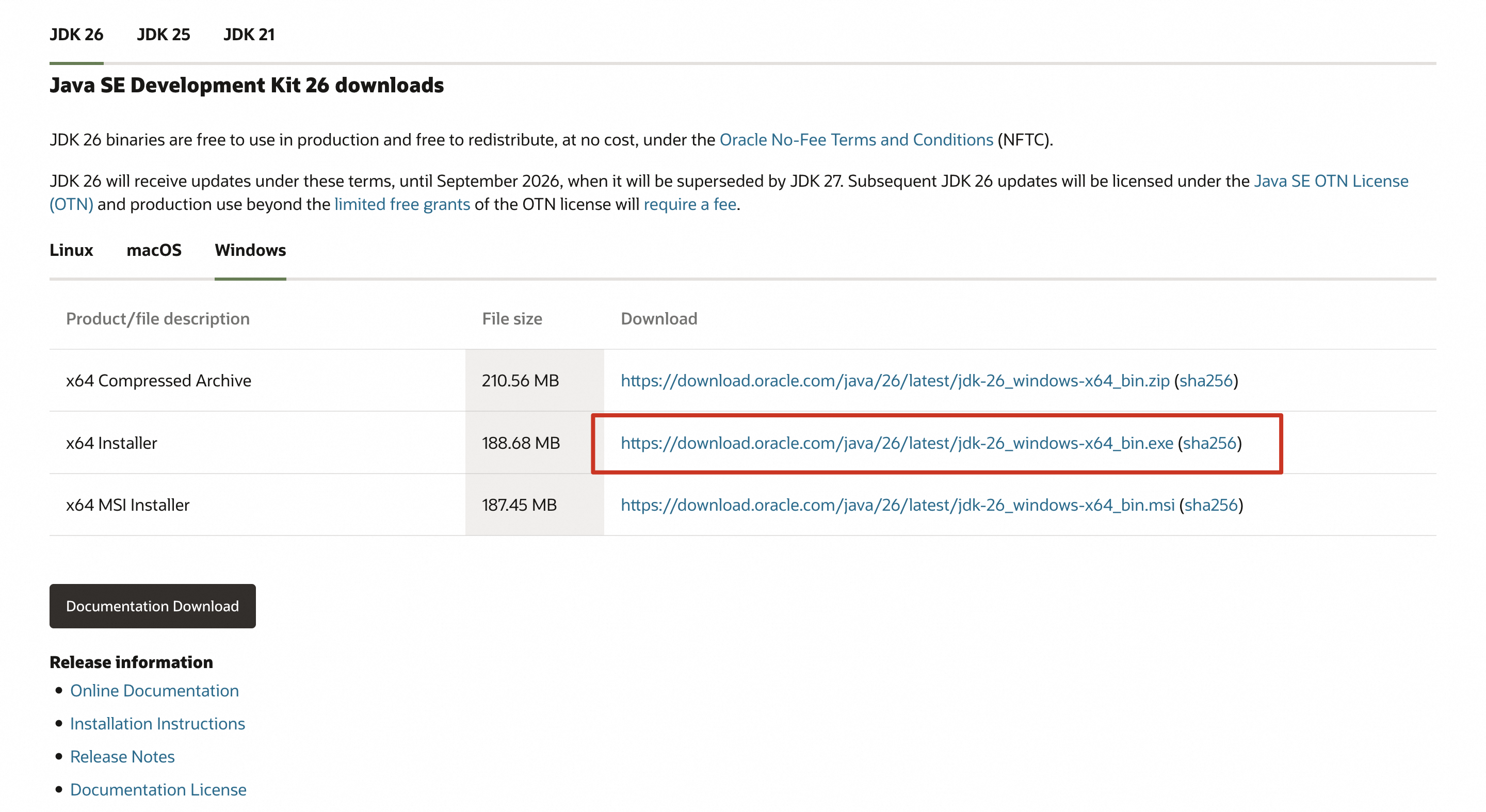Open Oracle No-Fee Terms and Conditions link

point(856,140)
